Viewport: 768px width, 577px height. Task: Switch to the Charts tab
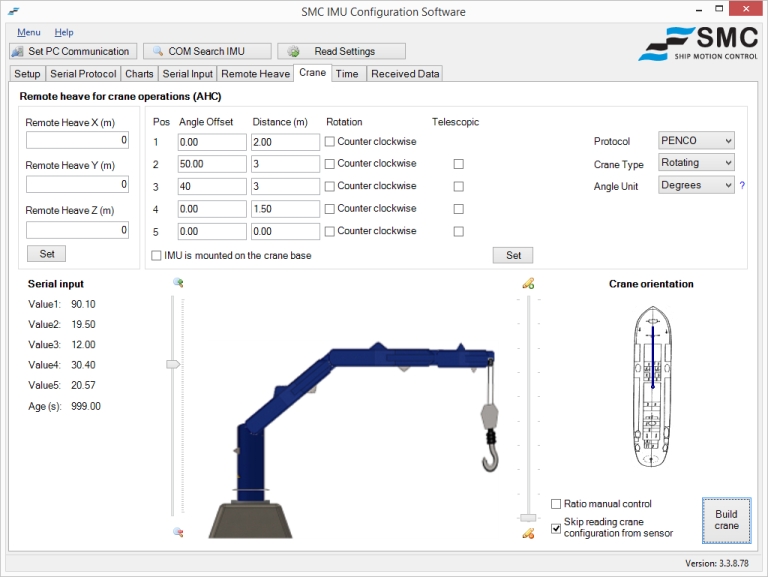[139, 73]
